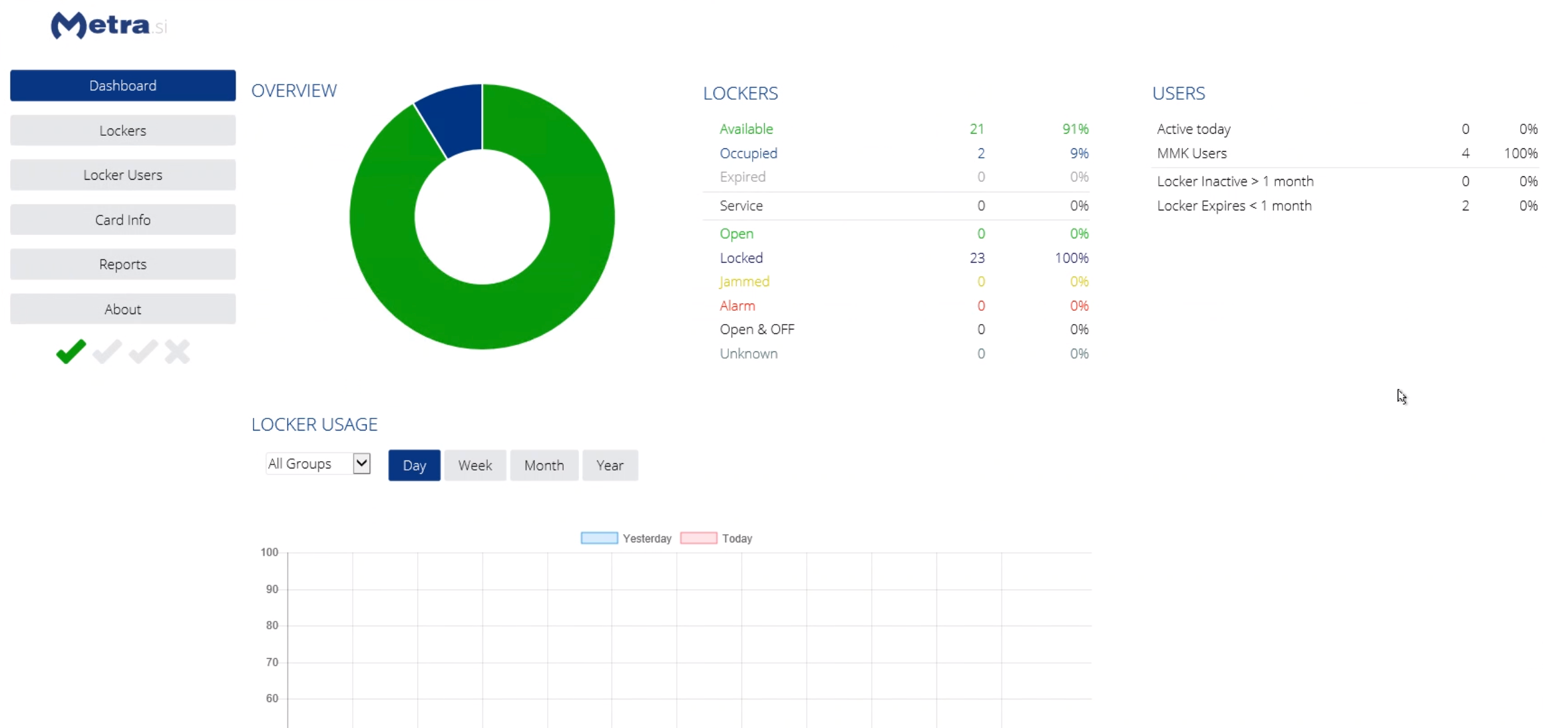This screenshot has width=1568, height=728.
Task: Select the Year usage view
Action: (610, 465)
